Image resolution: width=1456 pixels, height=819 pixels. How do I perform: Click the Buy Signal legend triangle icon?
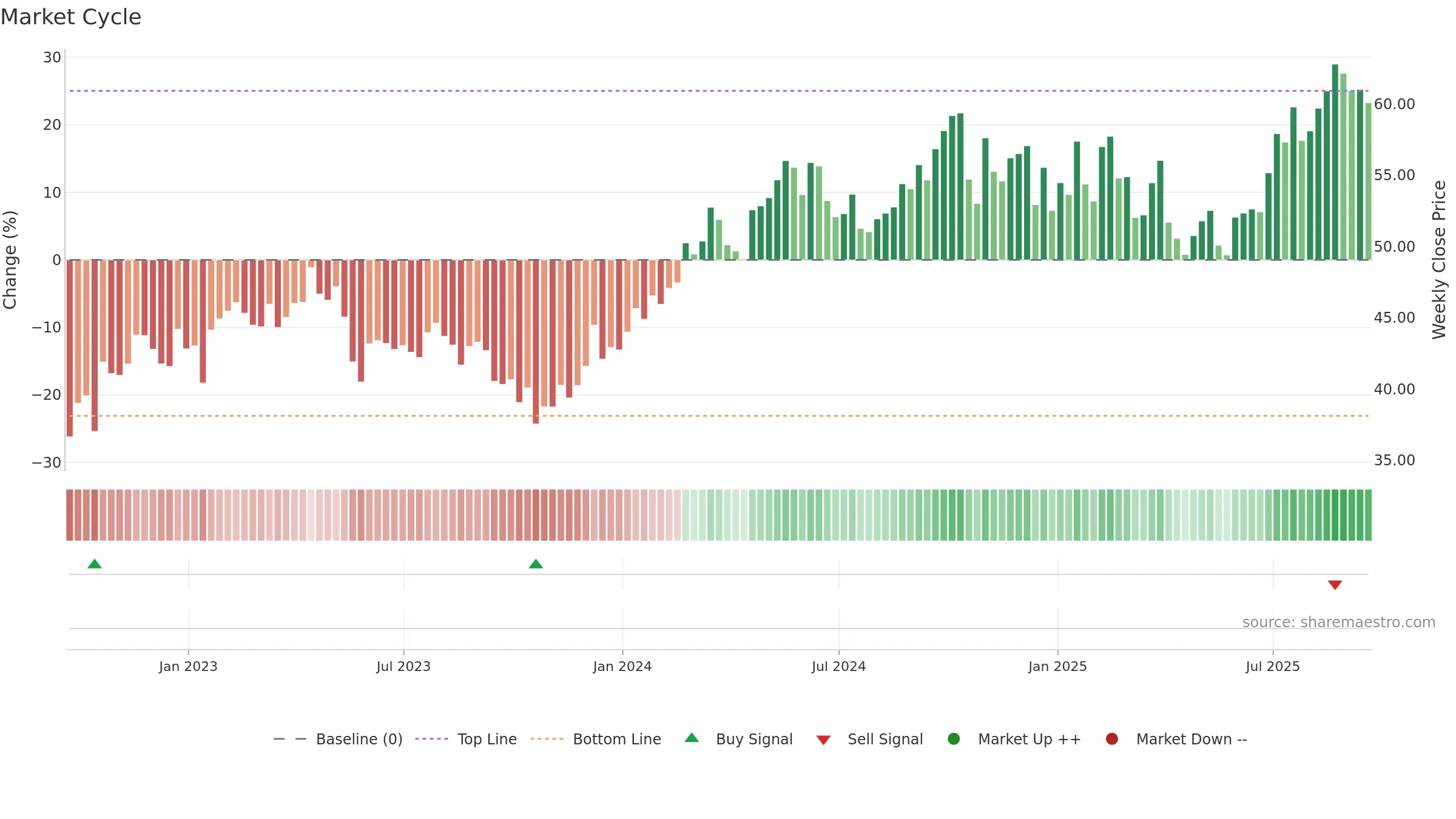692,738
